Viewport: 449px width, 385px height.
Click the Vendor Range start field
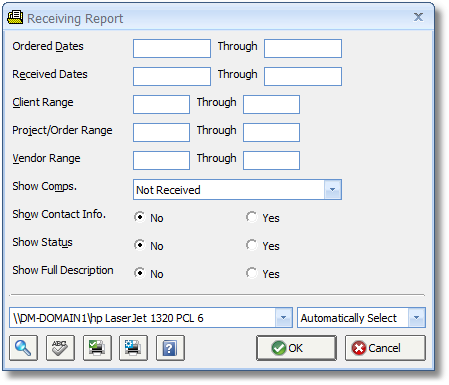[161, 160]
